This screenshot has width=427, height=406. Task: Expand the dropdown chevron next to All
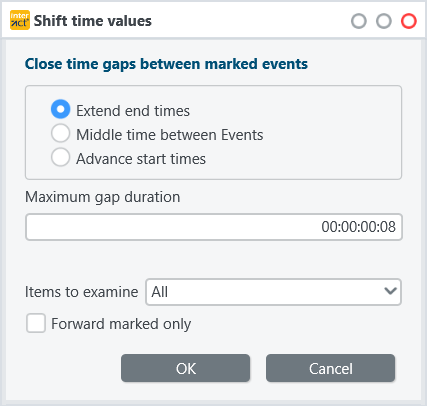(390, 291)
